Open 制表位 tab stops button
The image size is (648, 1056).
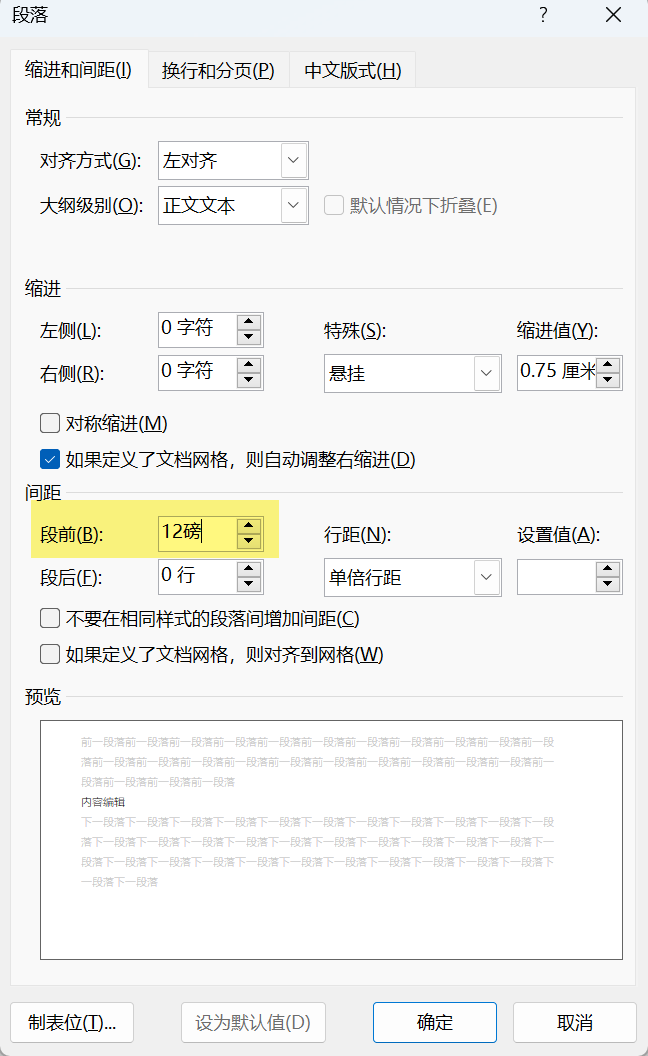(x=72, y=1022)
